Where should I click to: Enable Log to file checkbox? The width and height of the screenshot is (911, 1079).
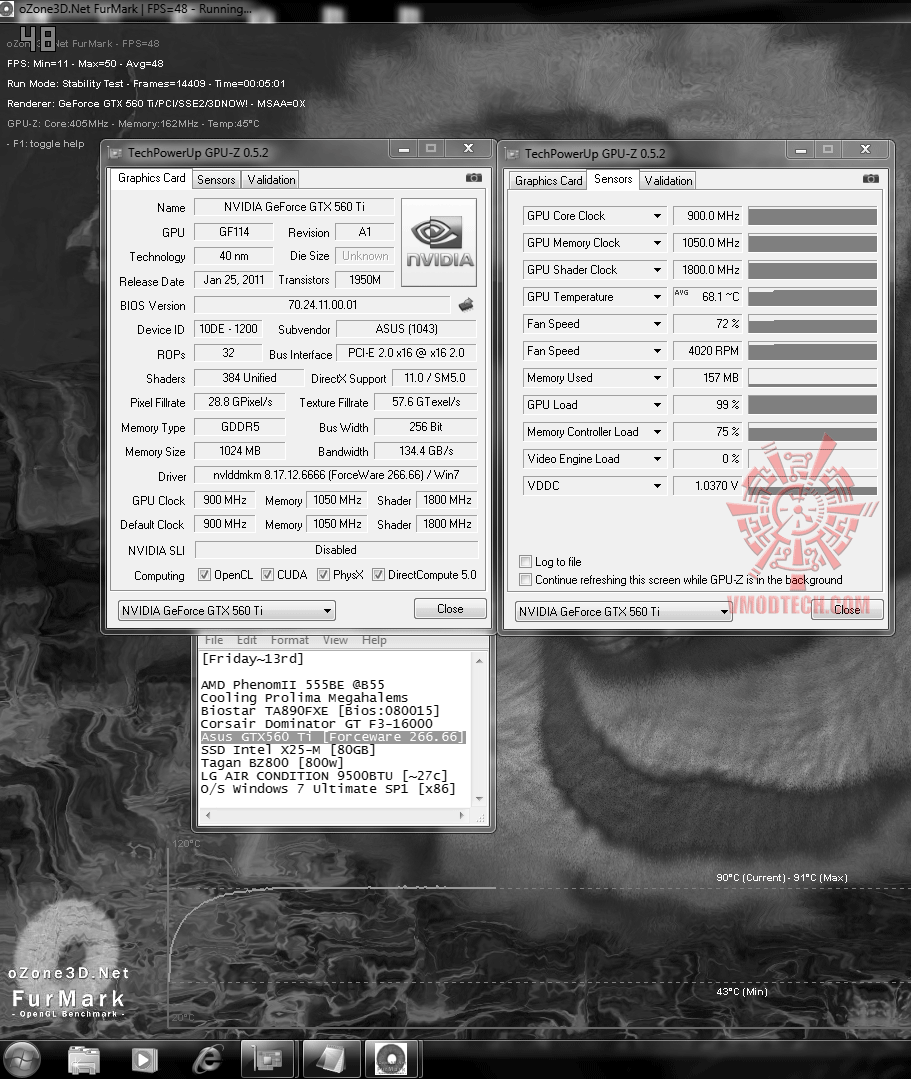click(x=526, y=562)
